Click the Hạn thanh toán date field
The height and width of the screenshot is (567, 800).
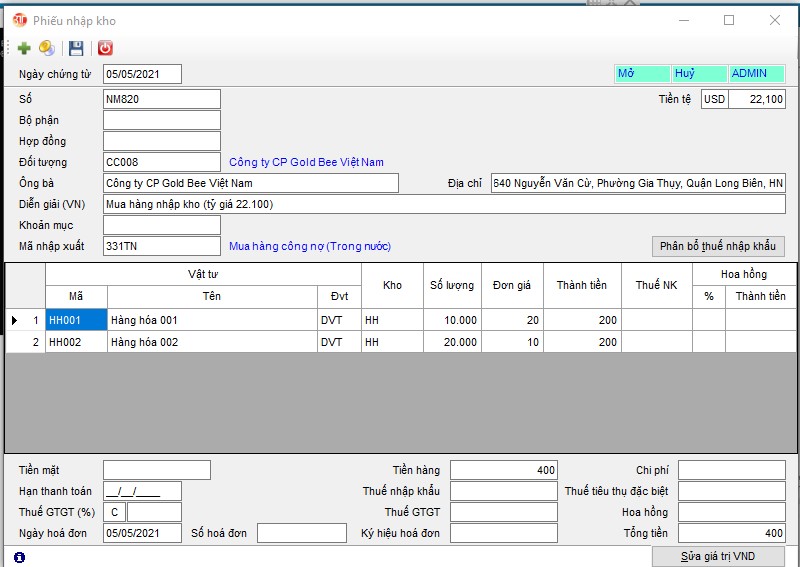point(142,491)
